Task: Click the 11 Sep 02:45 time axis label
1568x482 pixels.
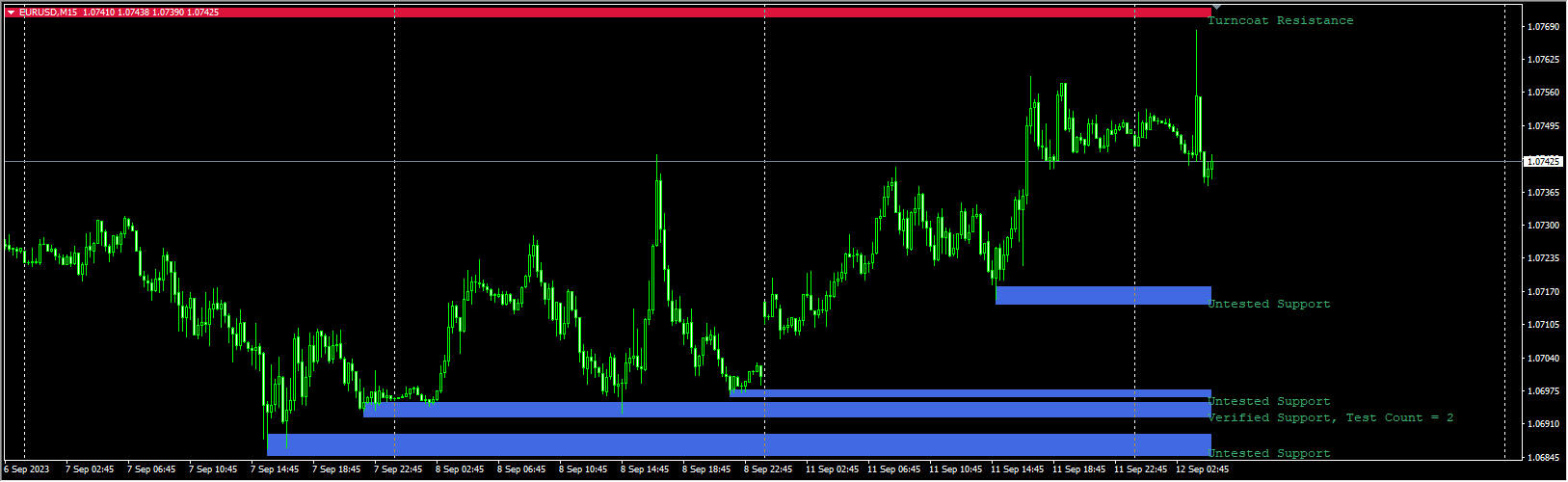Action: click(x=832, y=469)
